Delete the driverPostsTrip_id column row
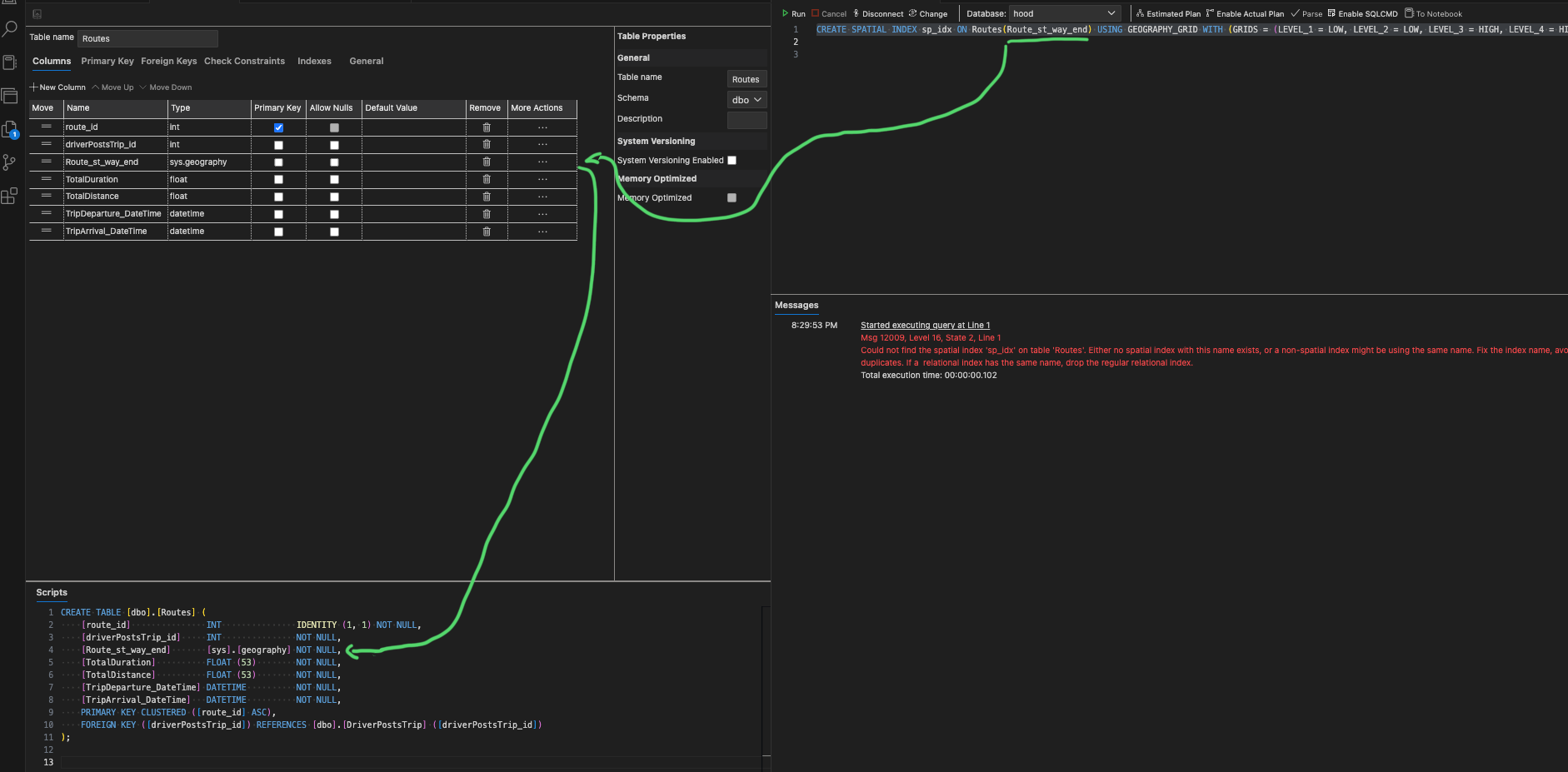The height and width of the screenshot is (772, 1568). (x=487, y=145)
